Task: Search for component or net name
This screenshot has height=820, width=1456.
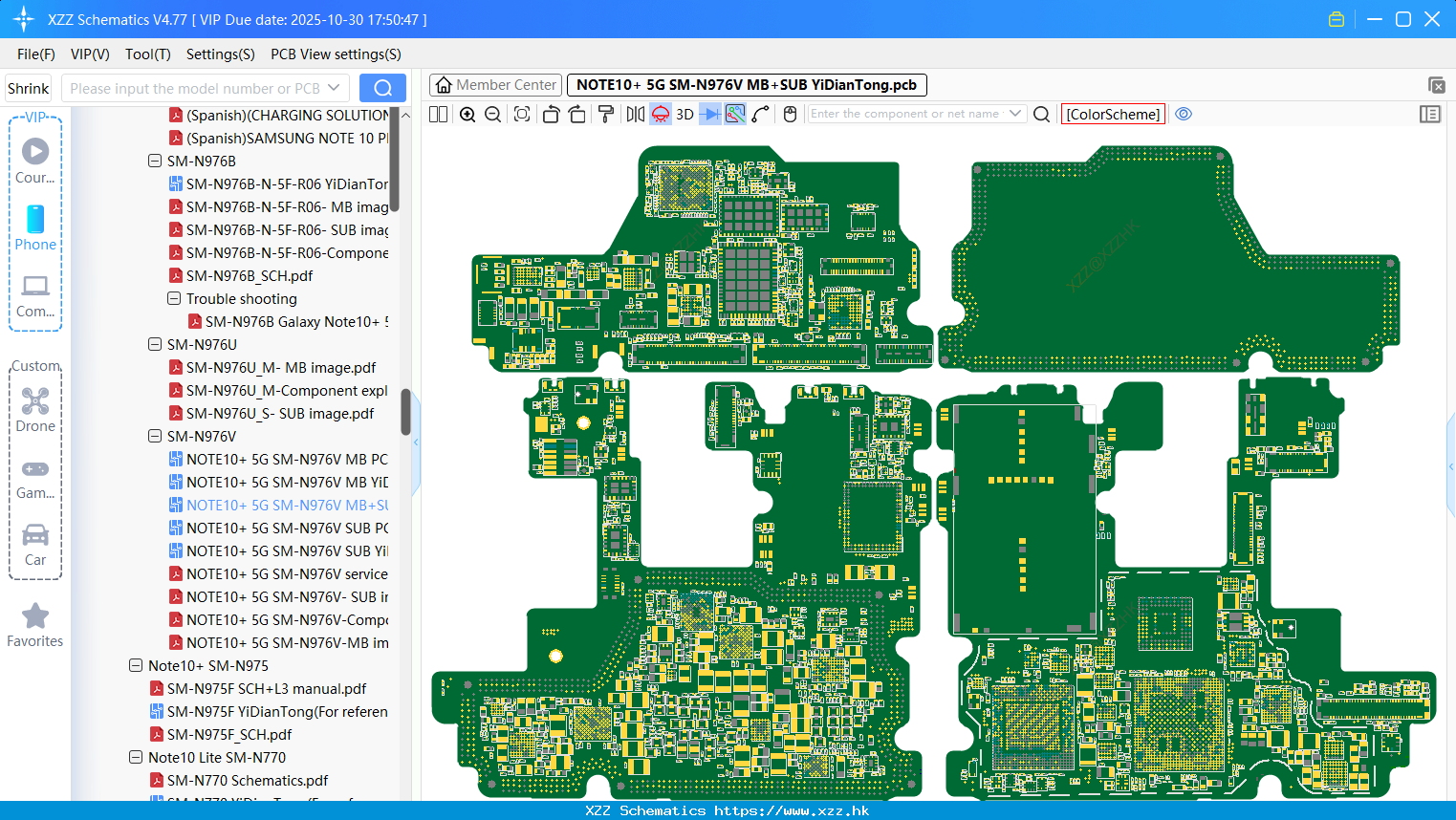Action: coord(1042,114)
